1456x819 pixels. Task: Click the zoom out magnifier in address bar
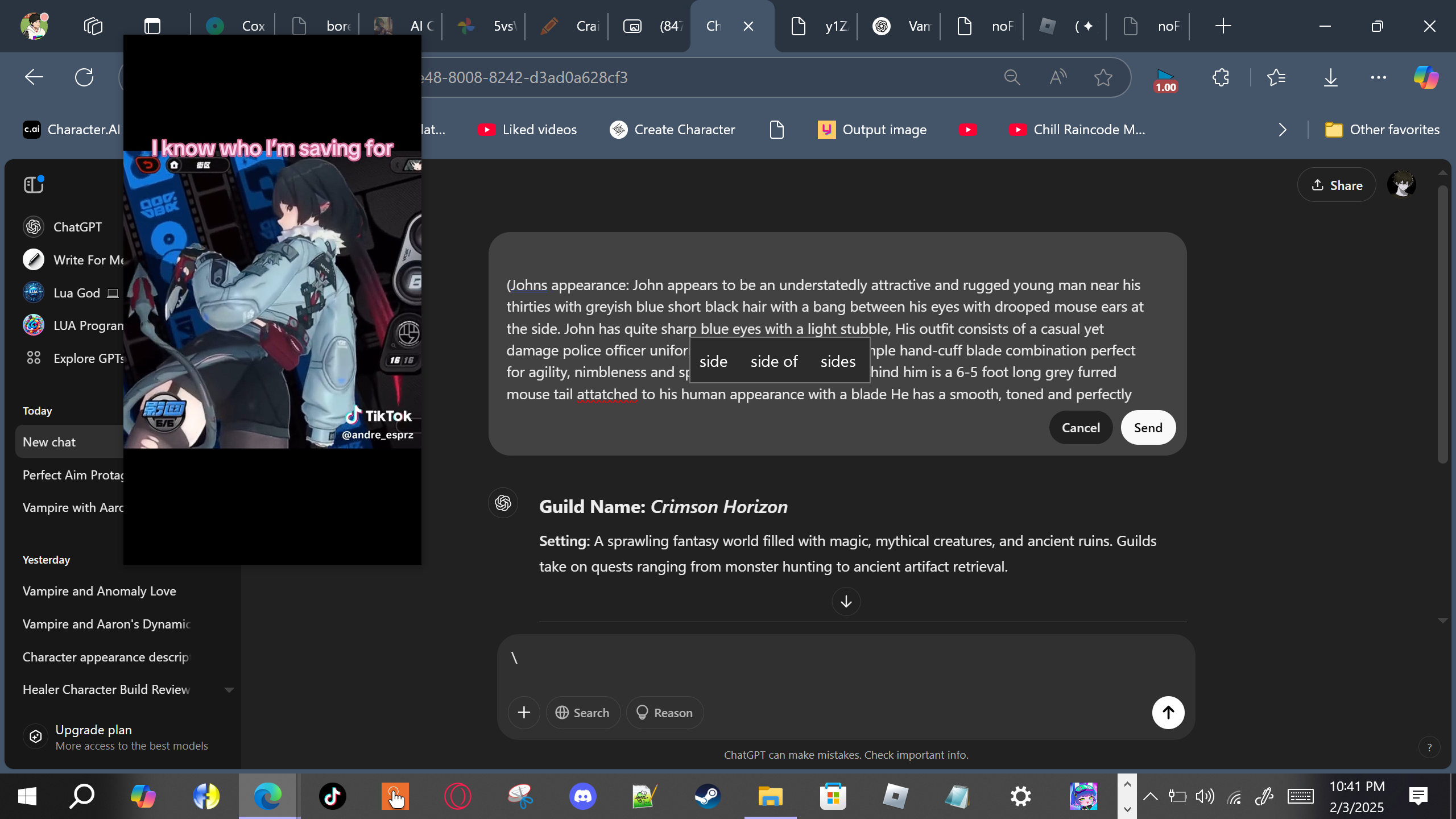click(1012, 77)
